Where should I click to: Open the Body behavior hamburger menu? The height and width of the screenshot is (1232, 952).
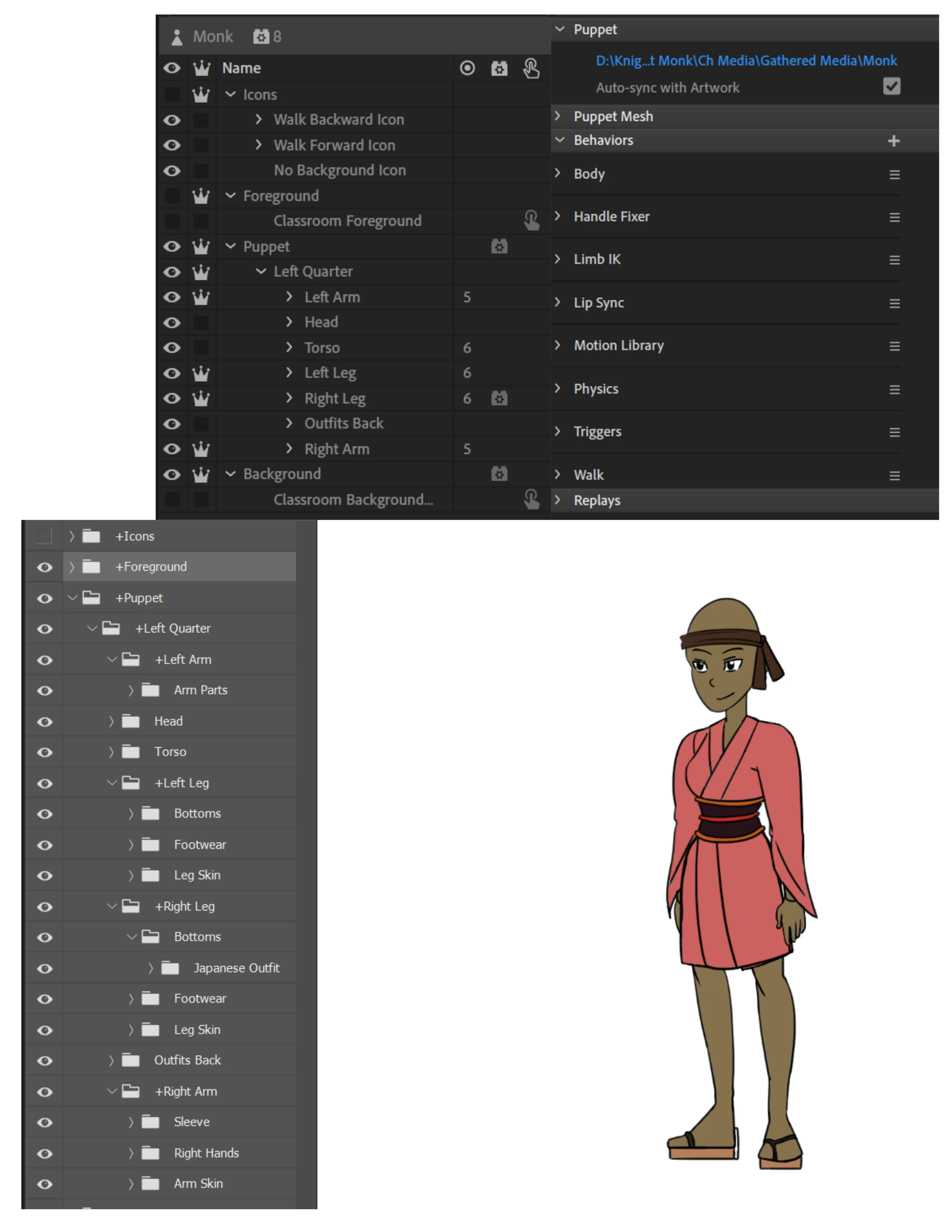click(894, 174)
